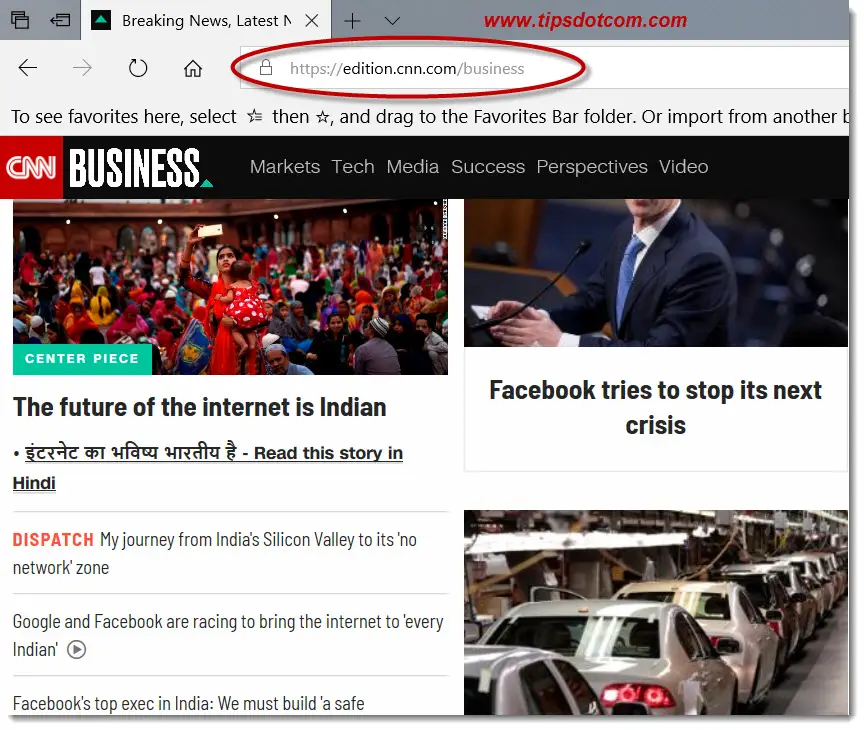Open Facebook's top exec in India story
Image resolution: width=864 pixels, height=730 pixels.
point(188,704)
